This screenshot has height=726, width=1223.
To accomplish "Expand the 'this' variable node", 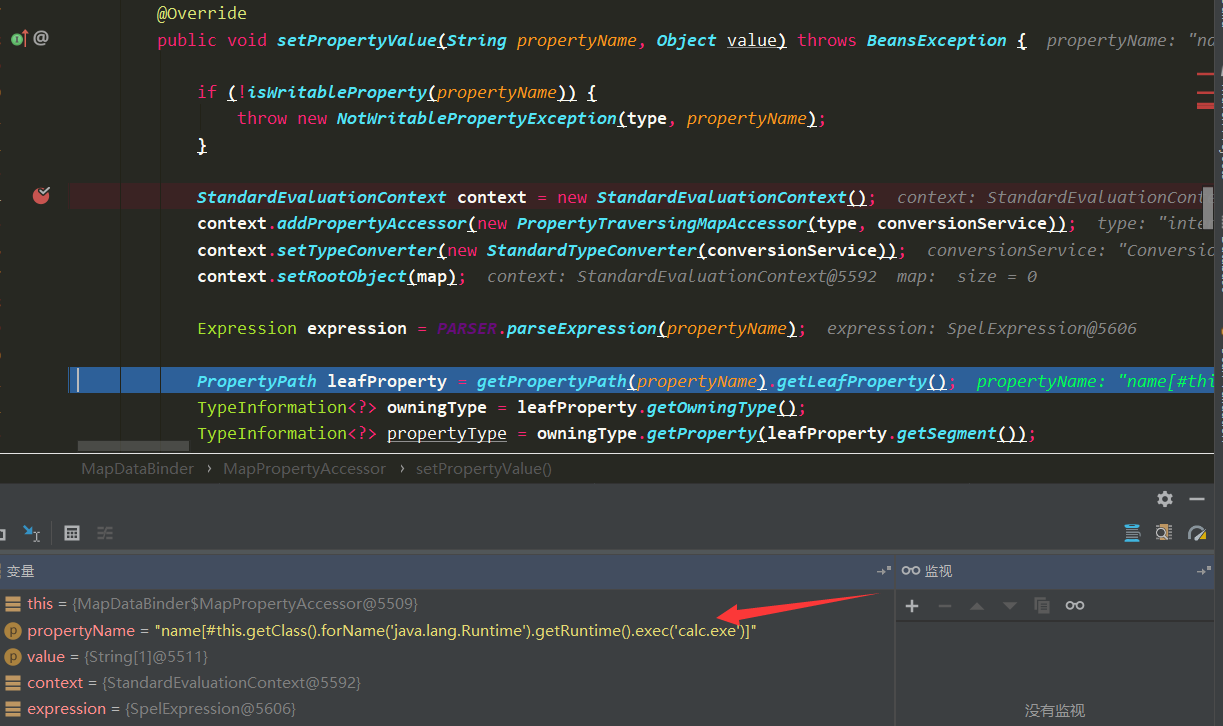I will [12, 604].
